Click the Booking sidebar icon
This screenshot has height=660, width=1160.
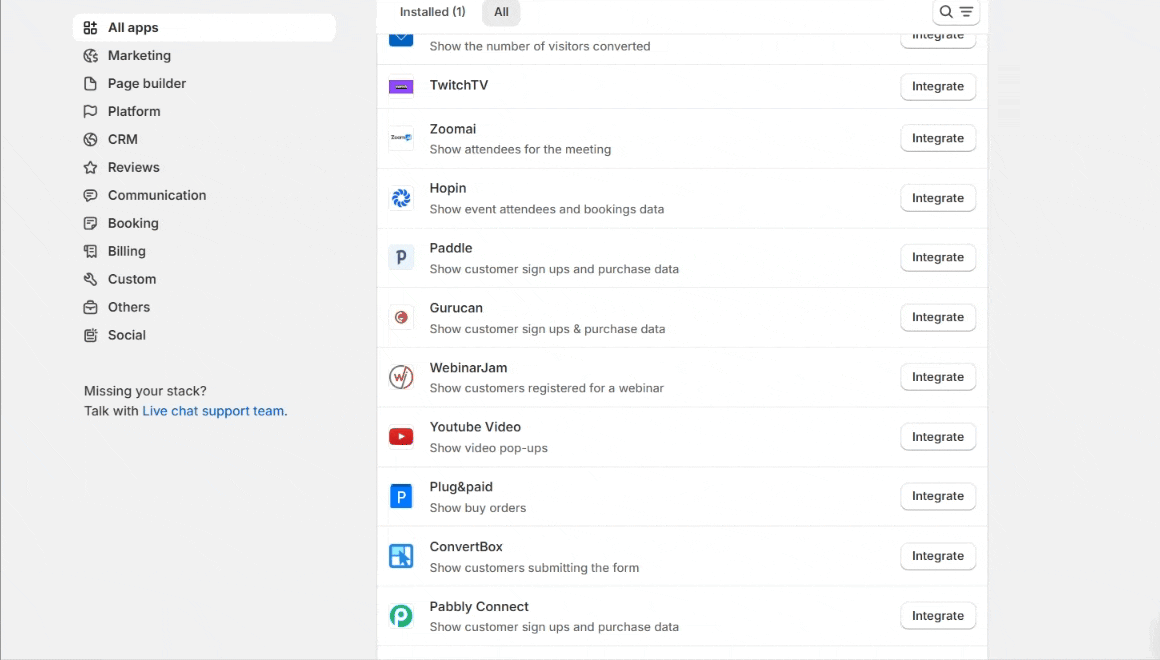90,223
